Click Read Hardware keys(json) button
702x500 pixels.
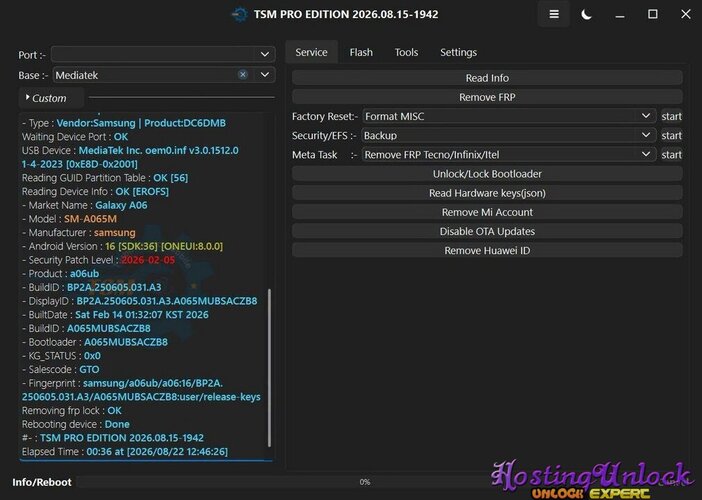[487, 193]
